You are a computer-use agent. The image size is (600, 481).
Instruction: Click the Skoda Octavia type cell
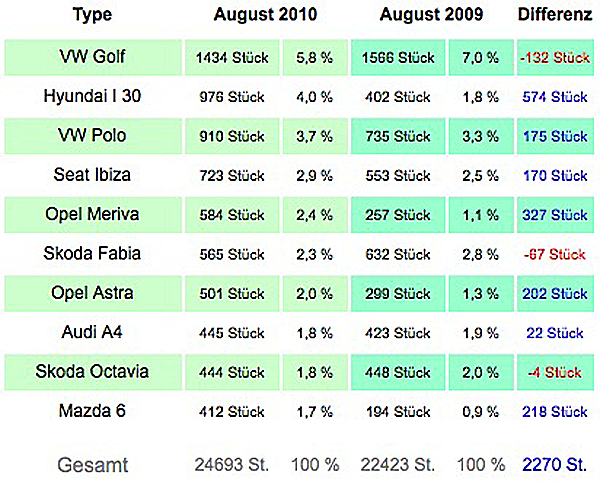tap(93, 372)
